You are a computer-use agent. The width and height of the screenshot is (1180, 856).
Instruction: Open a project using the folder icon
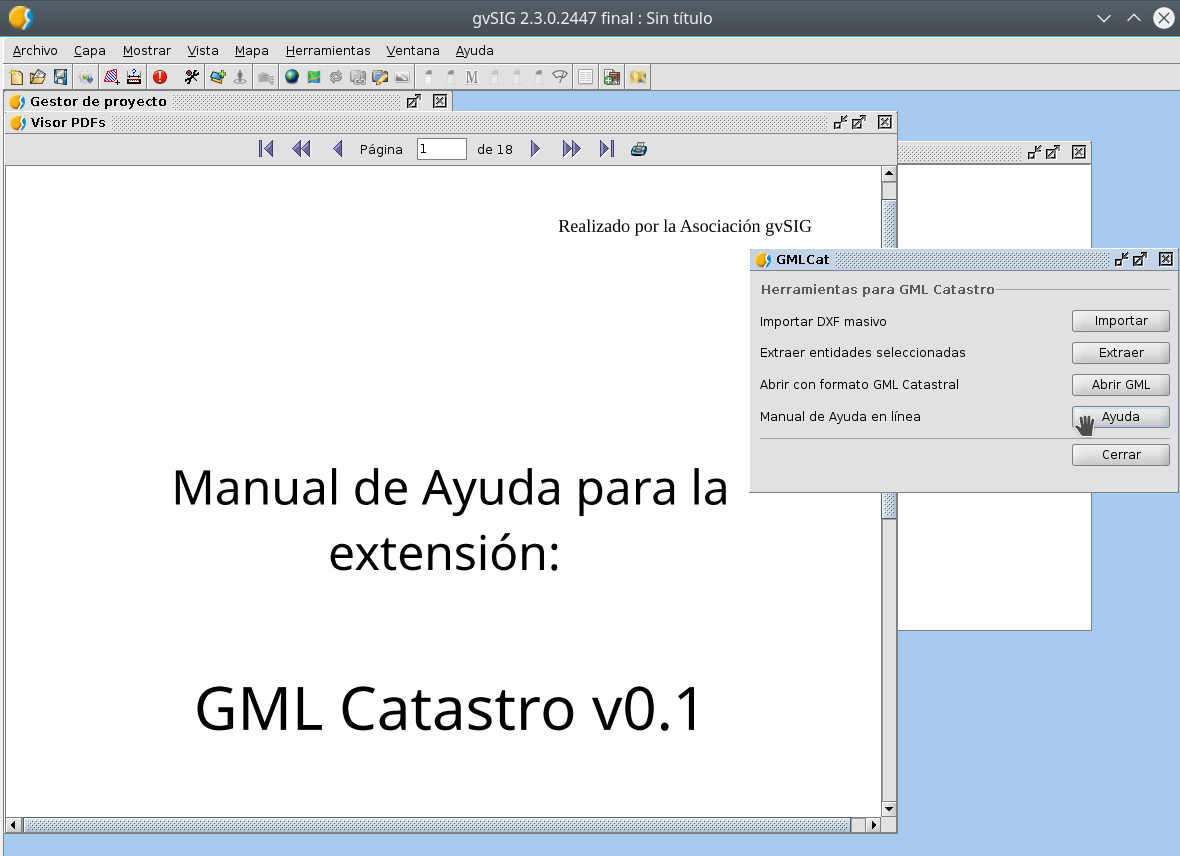[38, 77]
